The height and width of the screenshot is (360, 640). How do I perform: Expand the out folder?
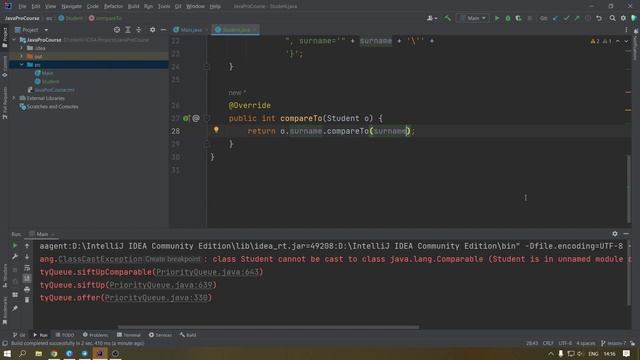click(22, 56)
